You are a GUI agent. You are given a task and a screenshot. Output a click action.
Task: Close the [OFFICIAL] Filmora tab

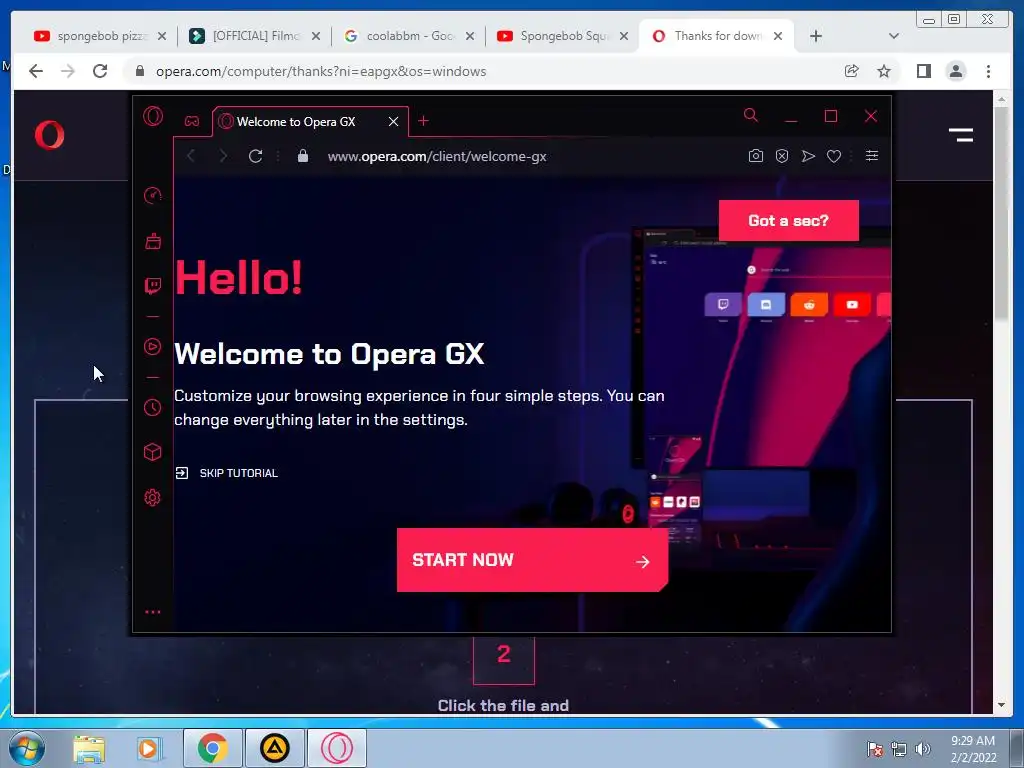point(316,36)
